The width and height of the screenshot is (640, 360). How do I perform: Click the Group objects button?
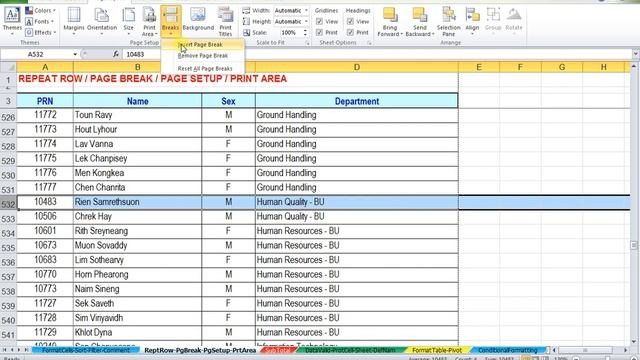[493, 20]
